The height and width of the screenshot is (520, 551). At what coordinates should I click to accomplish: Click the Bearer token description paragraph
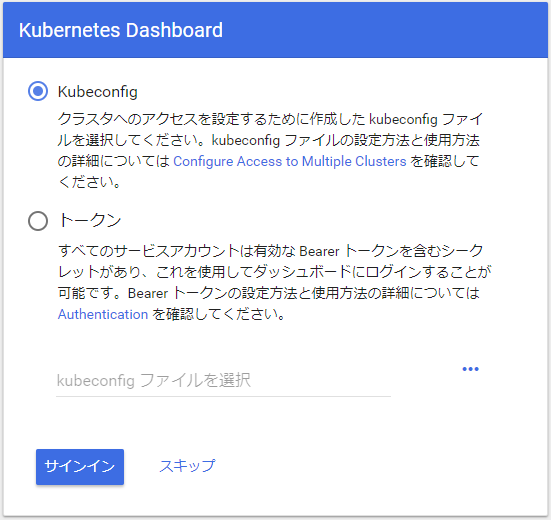(274, 282)
